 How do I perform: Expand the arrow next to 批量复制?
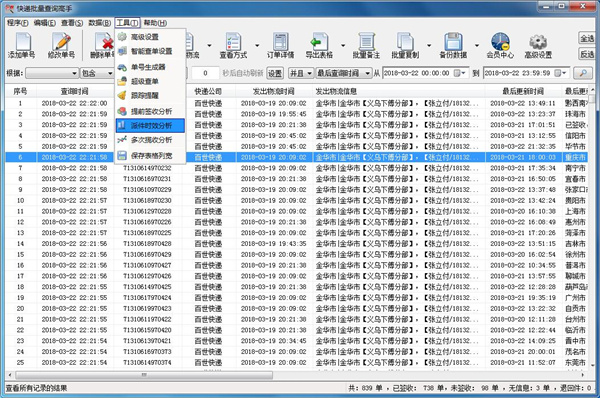[429, 45]
